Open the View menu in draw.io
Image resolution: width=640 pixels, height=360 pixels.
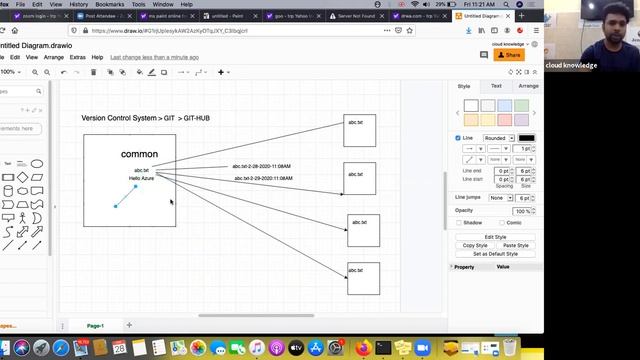(x=32, y=58)
